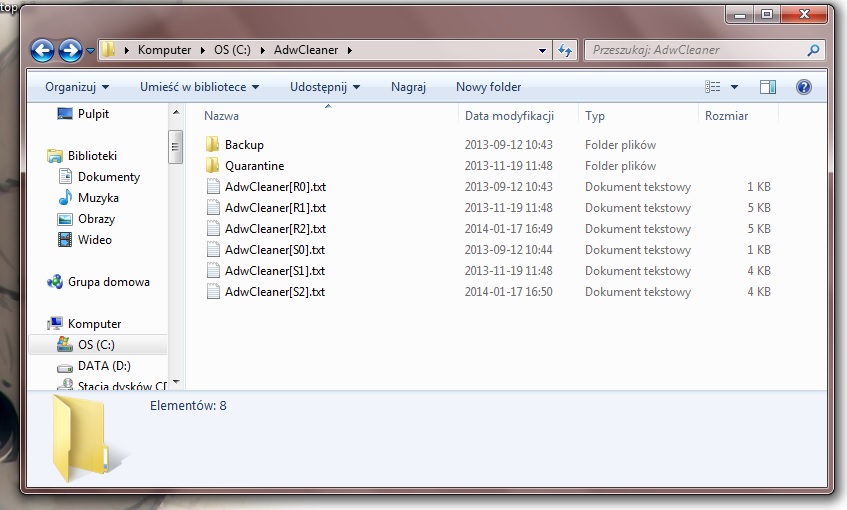Select the Quarantine folder icon

tap(212, 165)
